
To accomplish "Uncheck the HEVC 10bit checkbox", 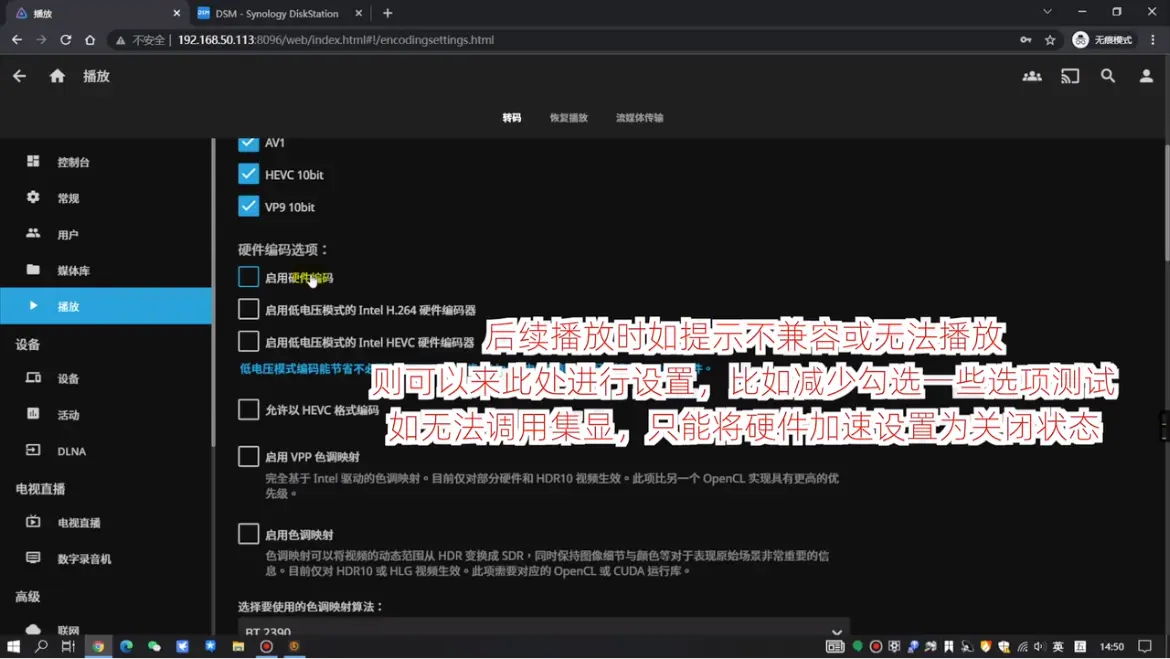I will (x=248, y=174).
